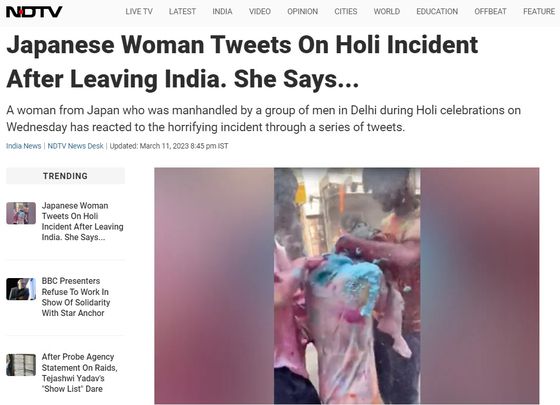
Task: Open BBC Presenters Refuse To Work story
Action: click(76, 297)
